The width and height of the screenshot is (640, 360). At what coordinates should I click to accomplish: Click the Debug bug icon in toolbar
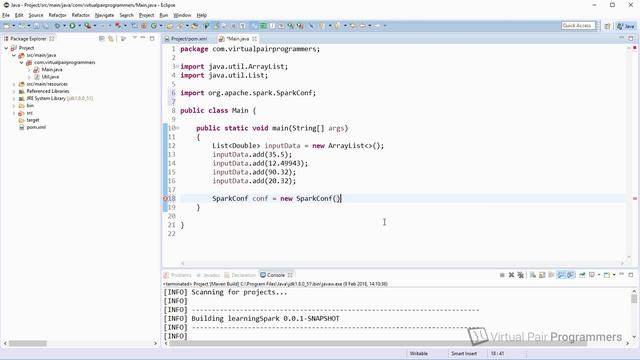click(x=57, y=26)
